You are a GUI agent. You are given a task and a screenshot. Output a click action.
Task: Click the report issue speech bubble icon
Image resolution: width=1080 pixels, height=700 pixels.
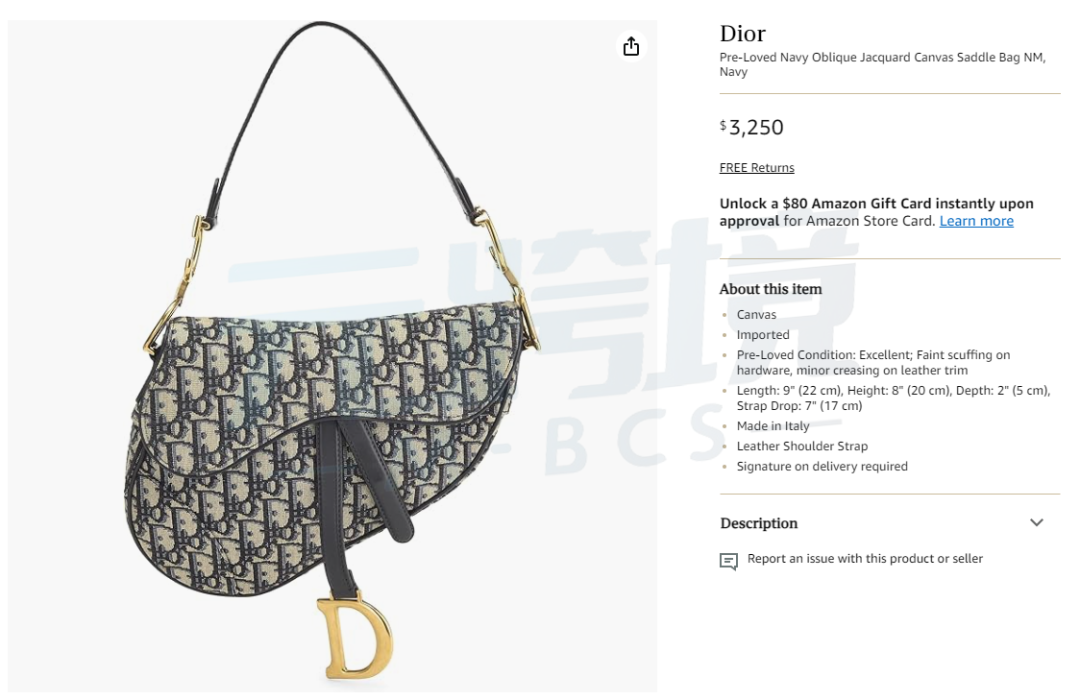[x=728, y=561]
